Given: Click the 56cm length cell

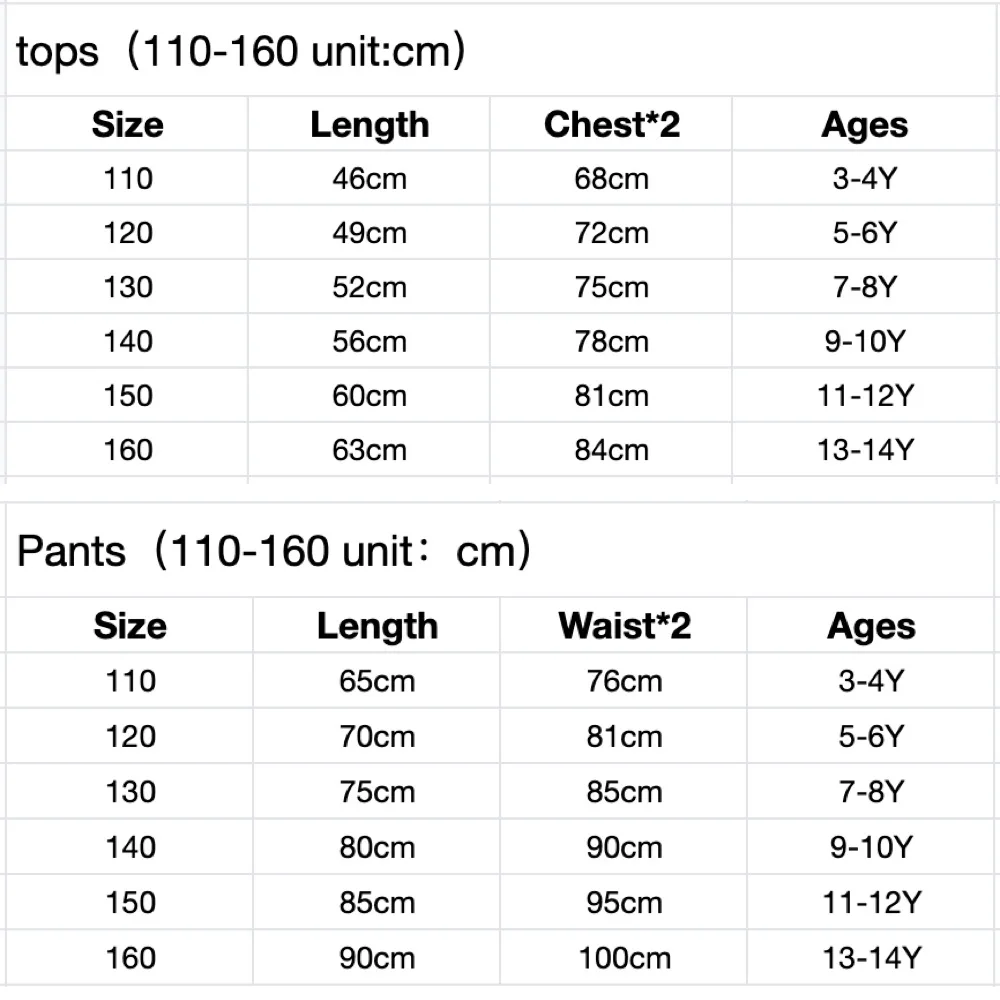Looking at the screenshot, I should tap(369, 341).
